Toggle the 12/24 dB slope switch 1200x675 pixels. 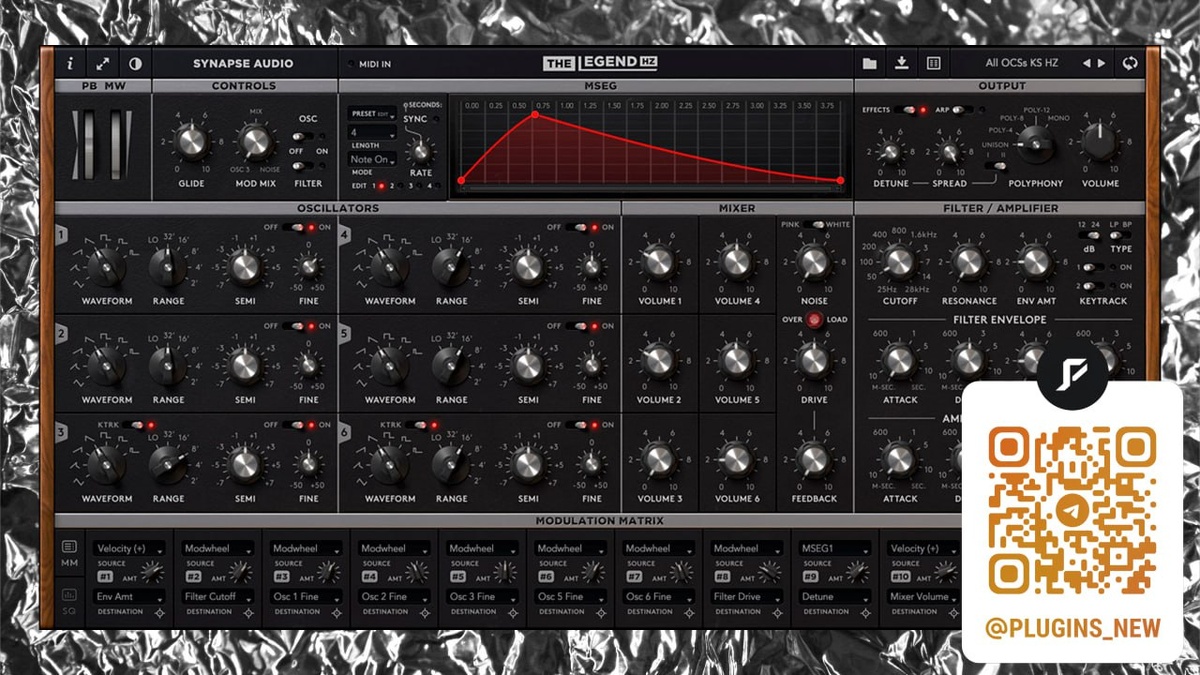click(x=1089, y=236)
